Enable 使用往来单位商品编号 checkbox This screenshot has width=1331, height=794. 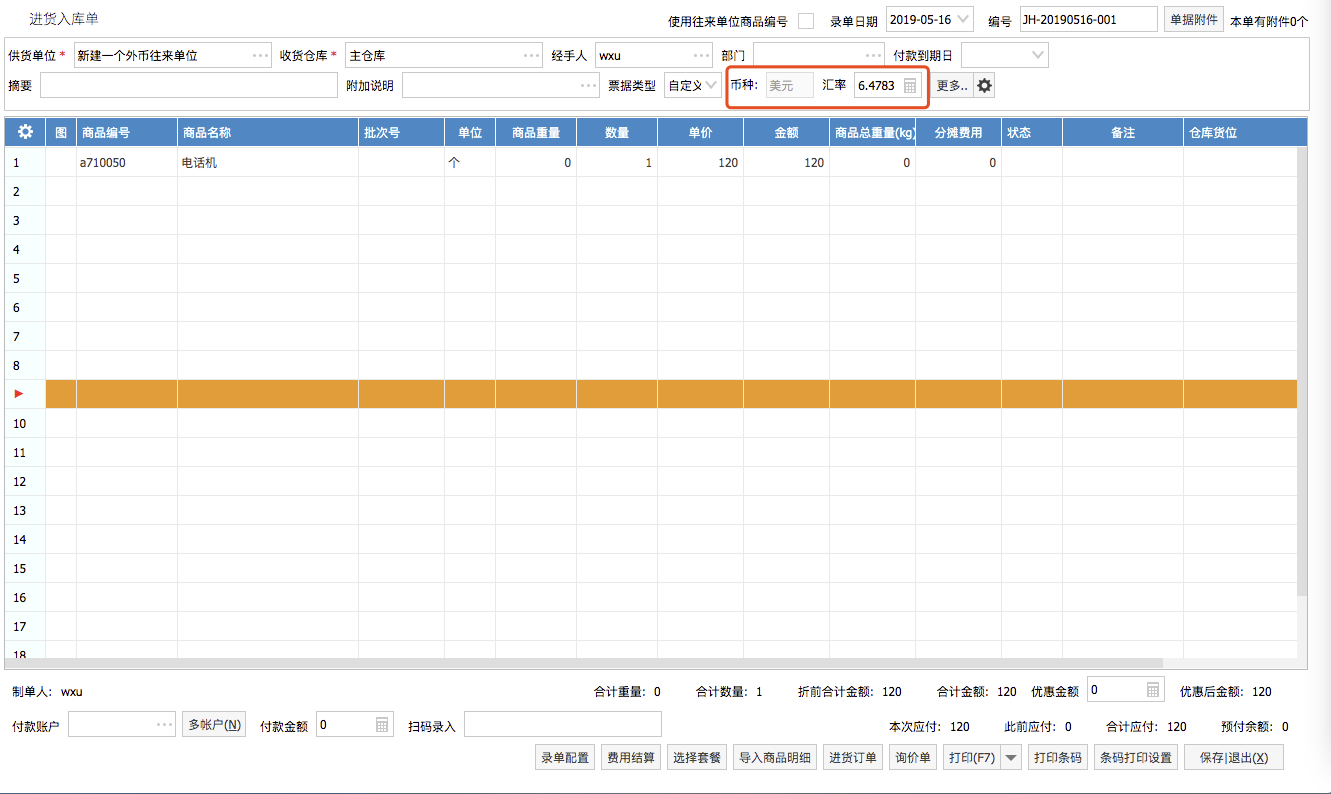click(806, 21)
